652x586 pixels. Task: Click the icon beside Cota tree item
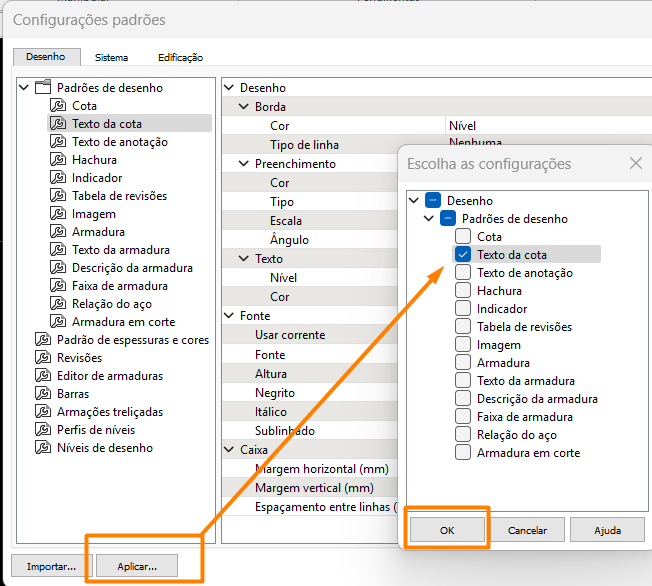click(58, 106)
